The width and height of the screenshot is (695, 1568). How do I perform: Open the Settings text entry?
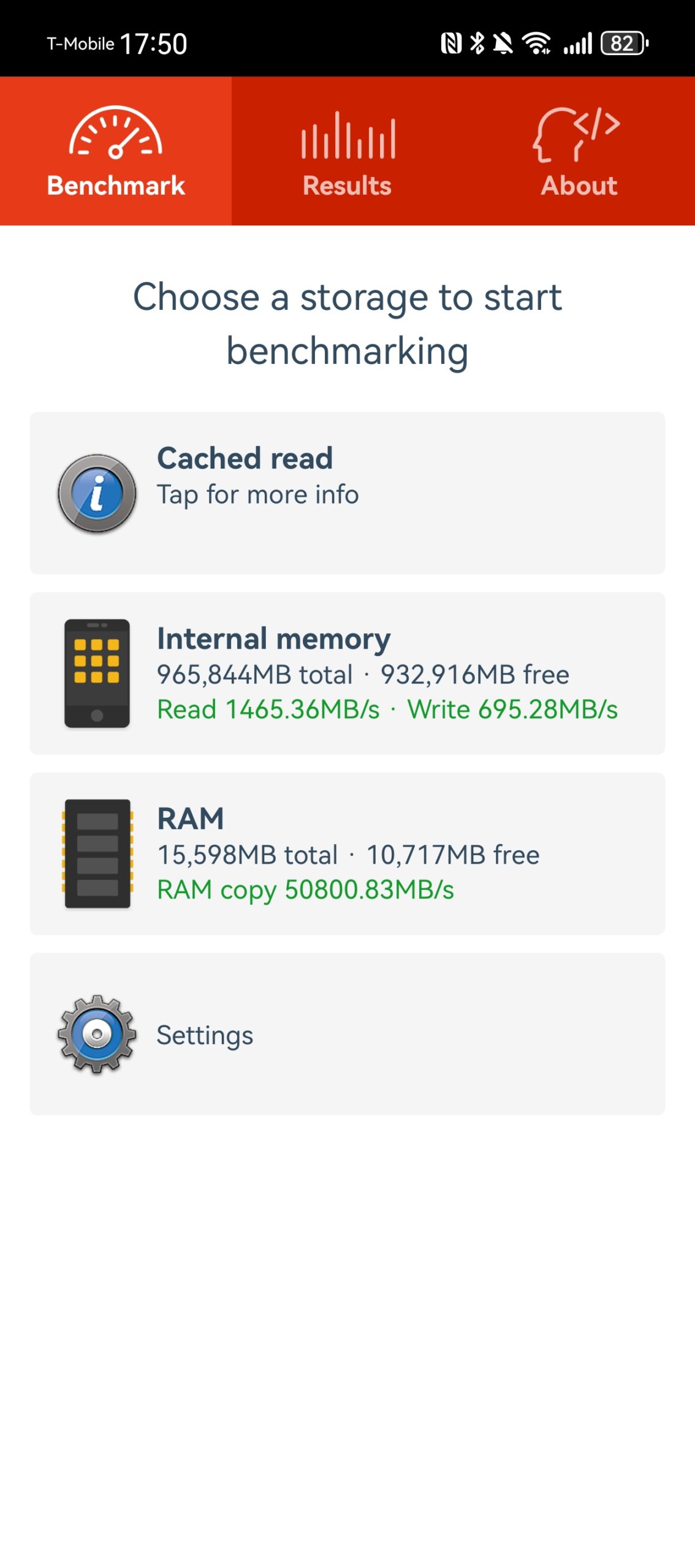(205, 1035)
